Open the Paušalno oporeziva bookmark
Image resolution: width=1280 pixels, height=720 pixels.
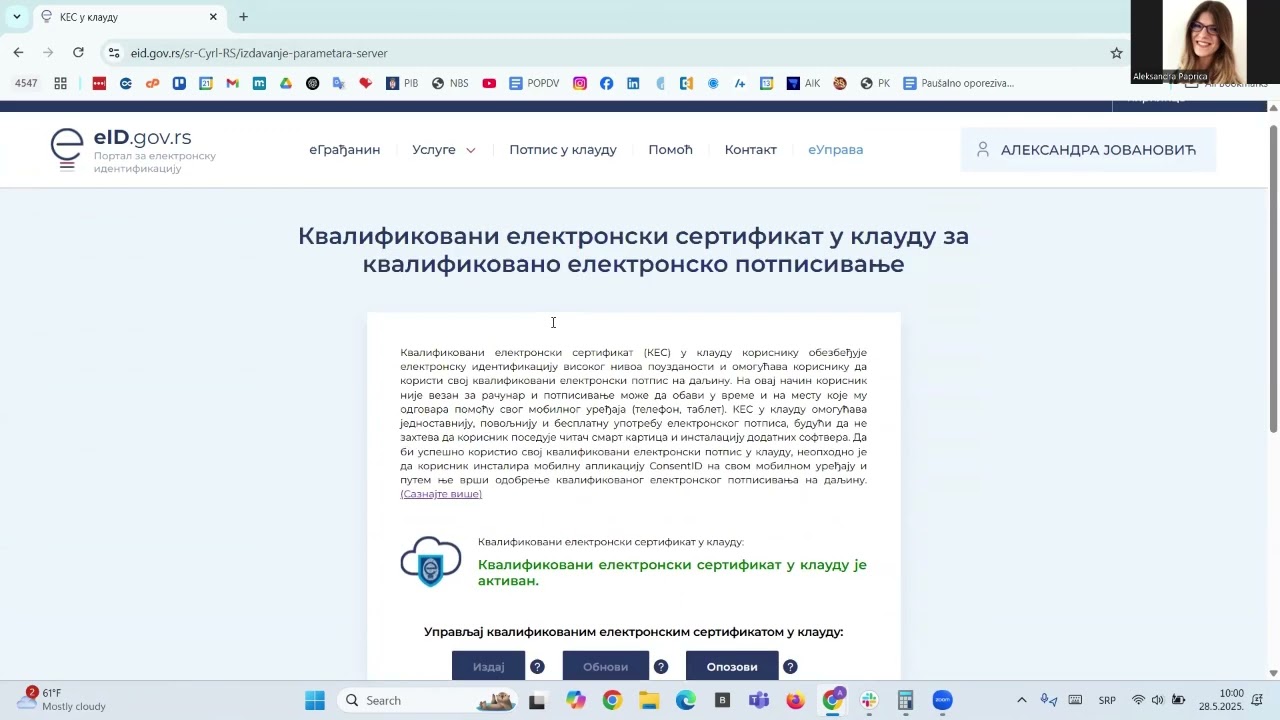tap(958, 84)
